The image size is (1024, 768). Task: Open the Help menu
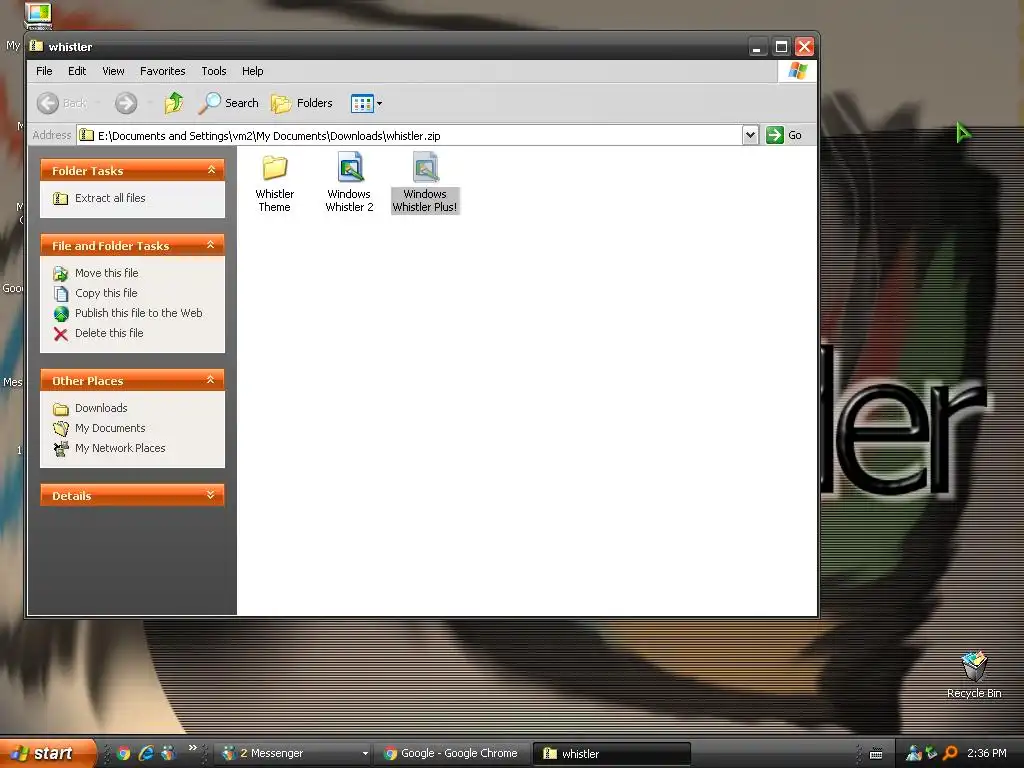point(252,71)
